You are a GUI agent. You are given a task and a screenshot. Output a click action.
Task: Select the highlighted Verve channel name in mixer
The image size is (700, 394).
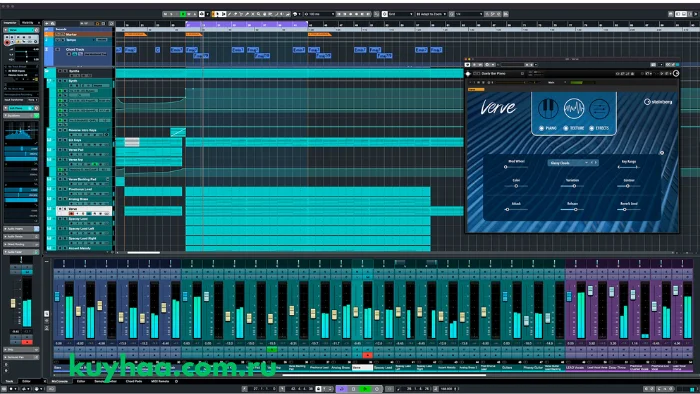coord(362,368)
